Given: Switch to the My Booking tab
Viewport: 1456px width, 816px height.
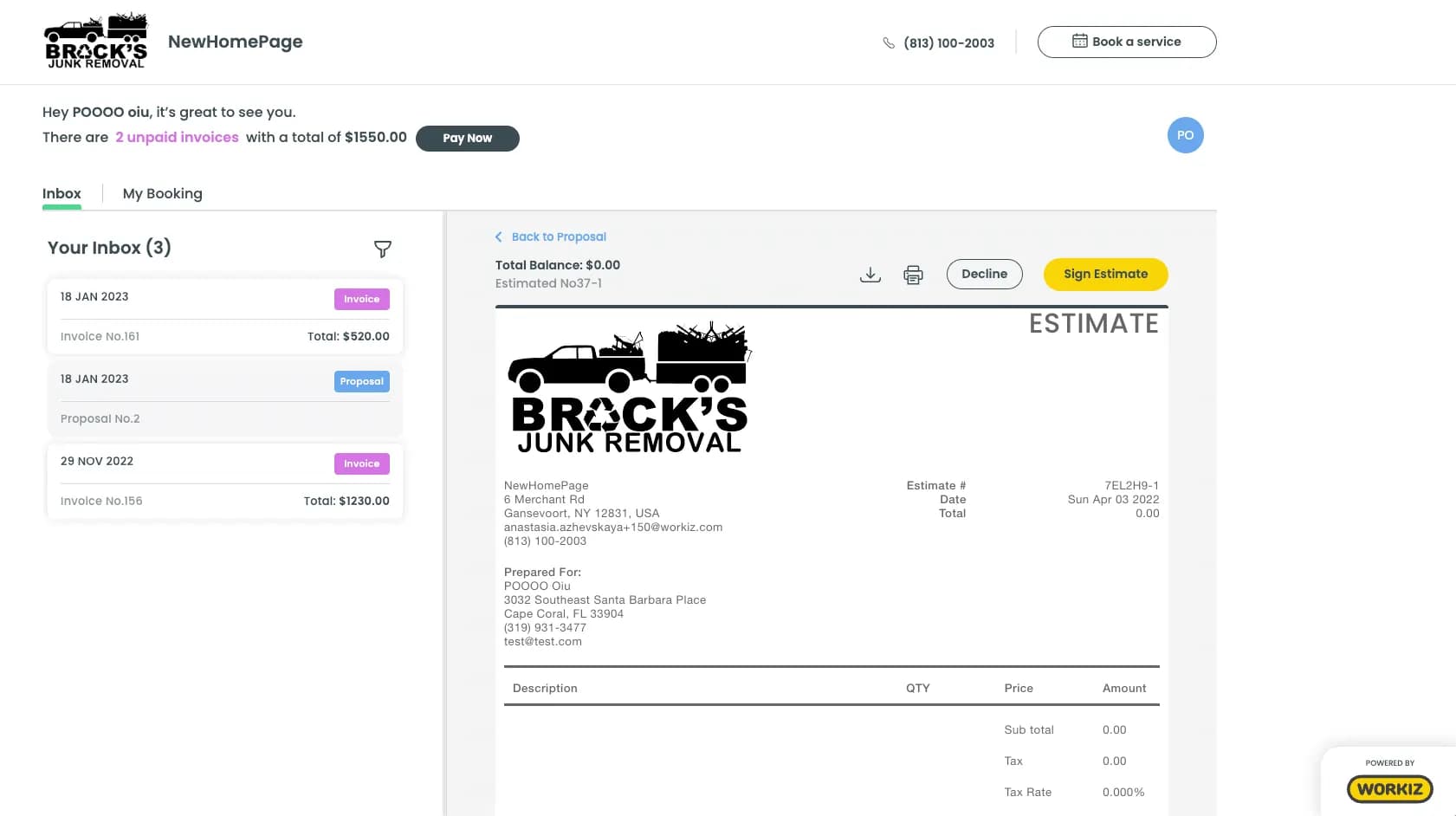Looking at the screenshot, I should 162,193.
